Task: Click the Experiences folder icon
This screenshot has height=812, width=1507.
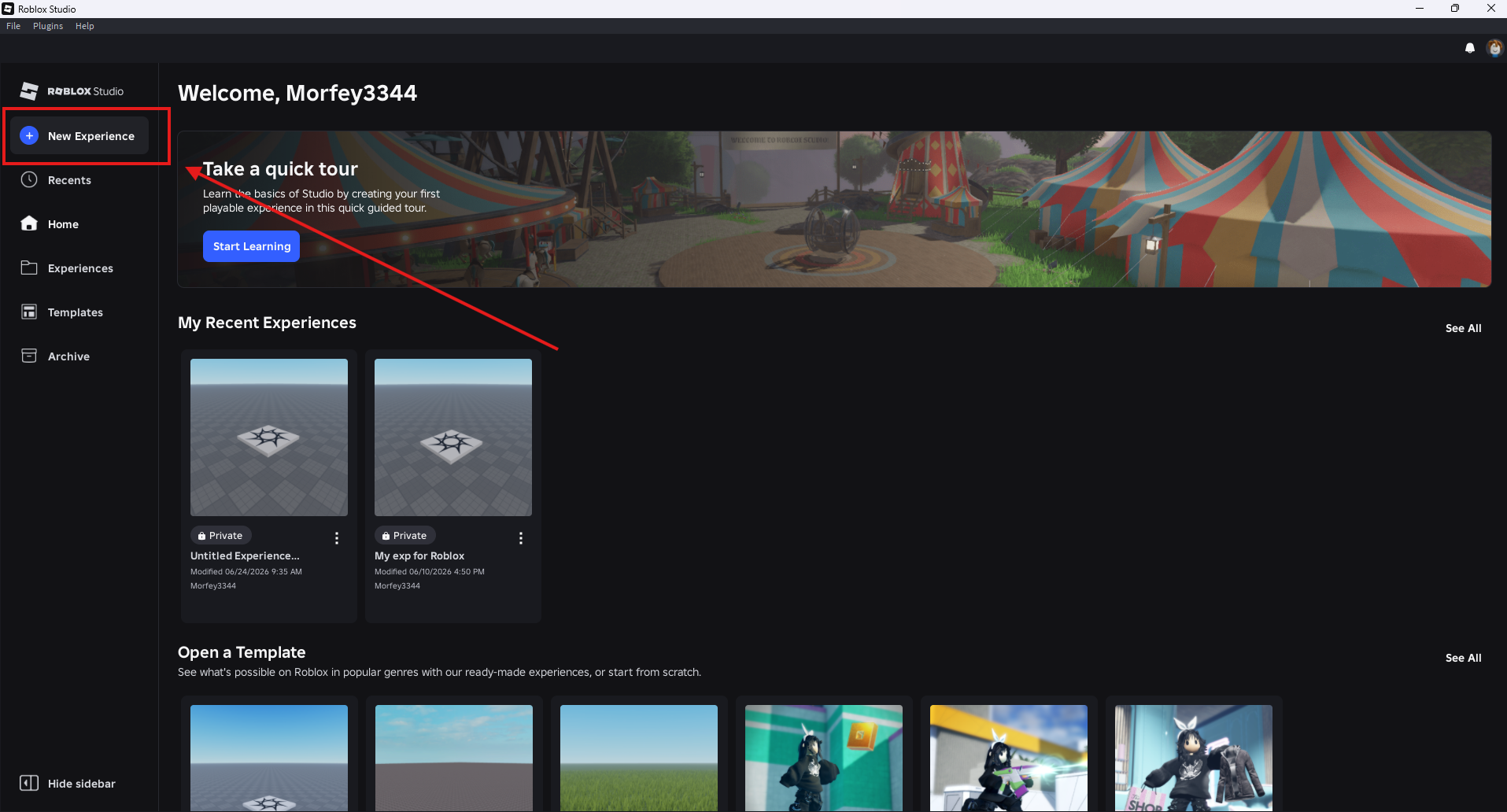Action: click(x=29, y=268)
